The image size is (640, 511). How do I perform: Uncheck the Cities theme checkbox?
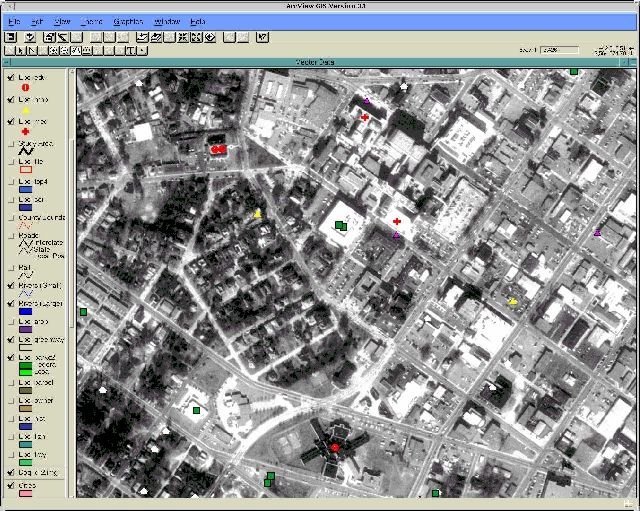coord(11,485)
